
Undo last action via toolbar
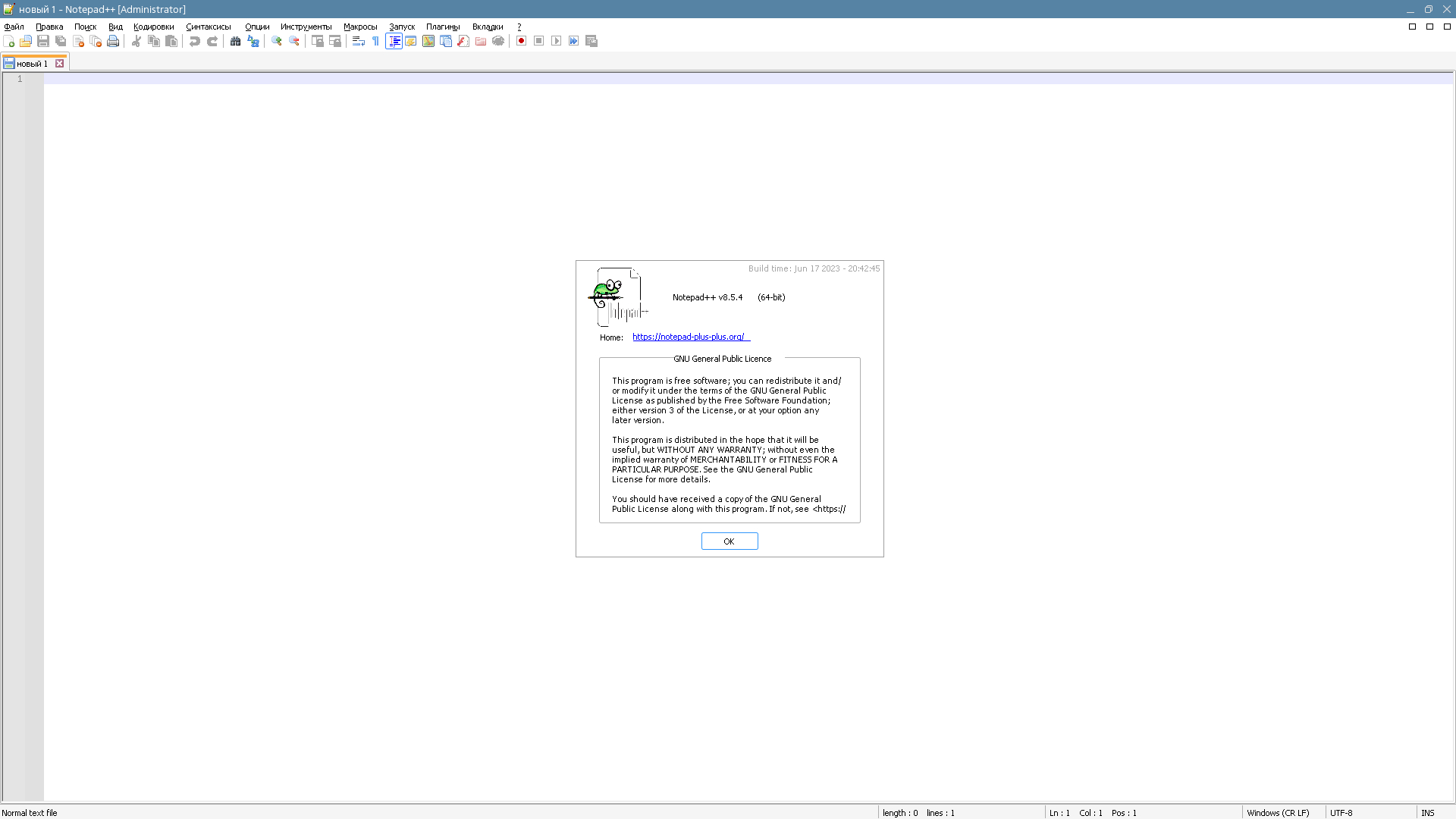tap(195, 41)
